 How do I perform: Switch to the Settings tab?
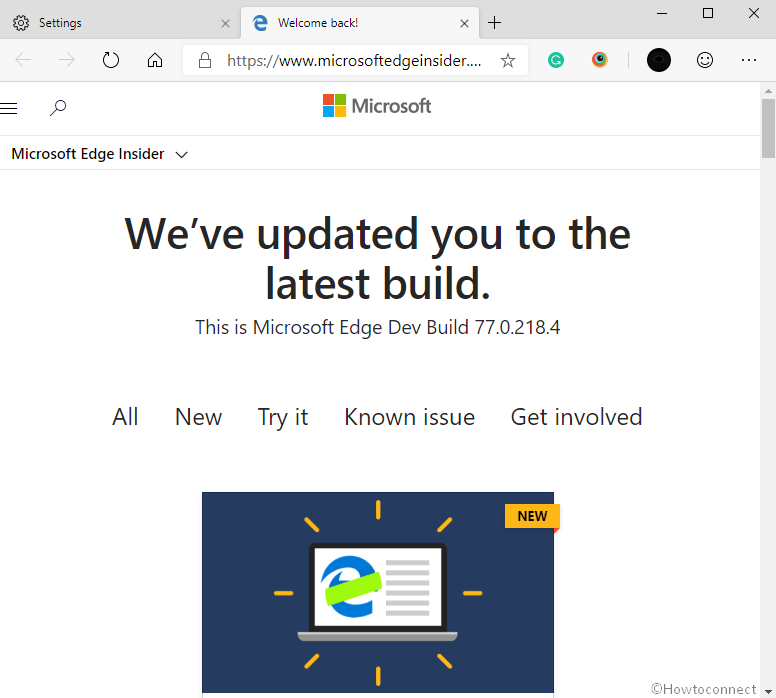[120, 23]
